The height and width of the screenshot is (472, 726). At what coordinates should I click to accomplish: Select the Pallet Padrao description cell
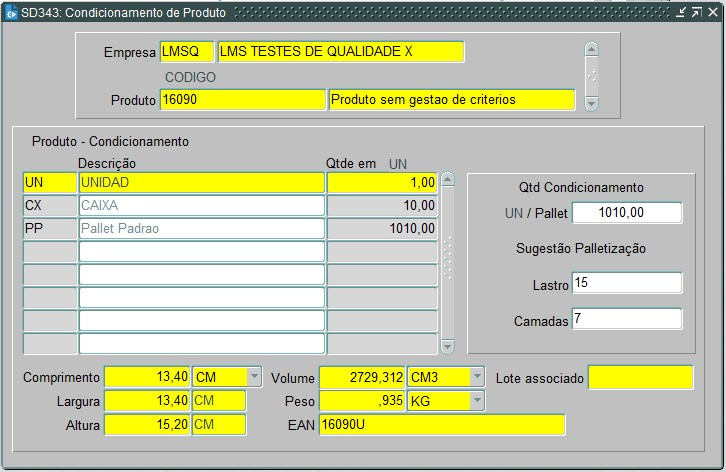(x=202, y=228)
